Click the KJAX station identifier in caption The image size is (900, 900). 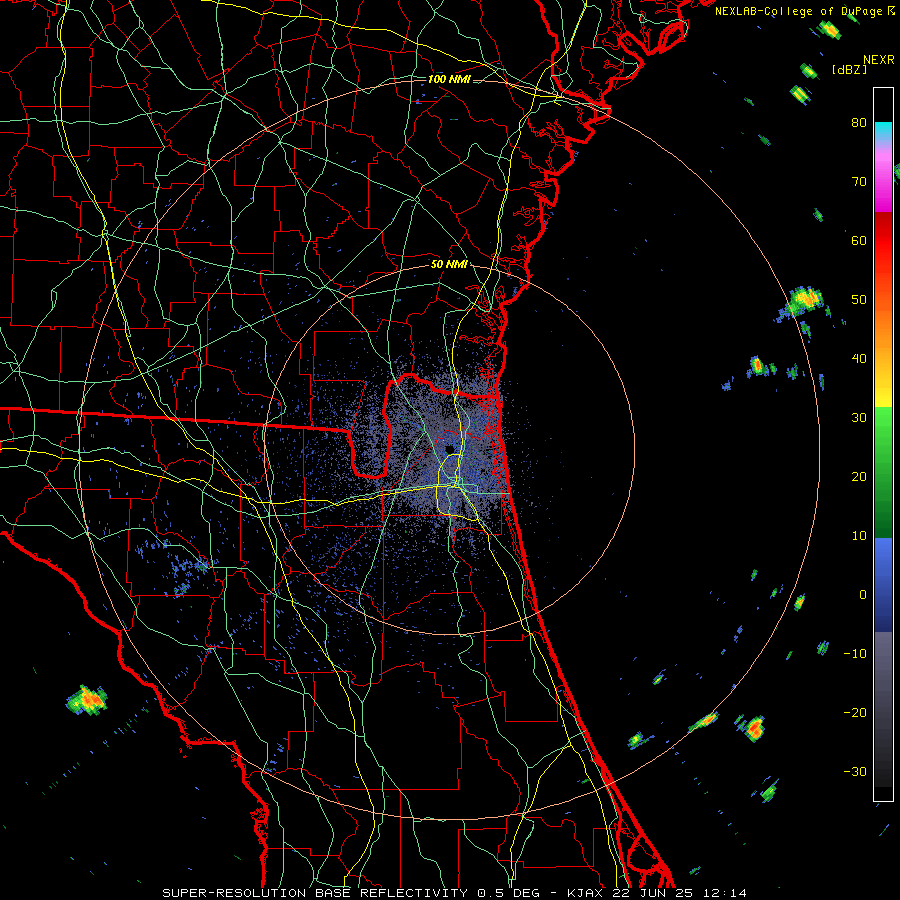point(583,893)
